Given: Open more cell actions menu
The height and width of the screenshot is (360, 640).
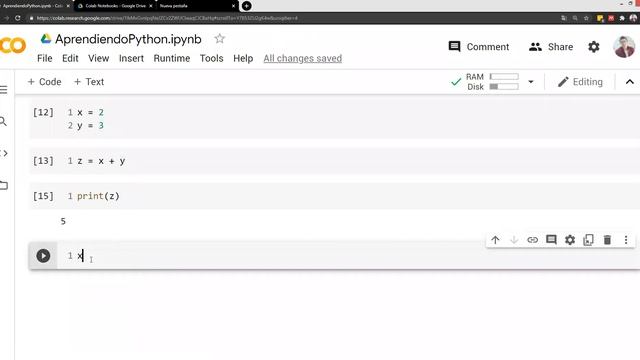Looking at the screenshot, I should [626, 240].
